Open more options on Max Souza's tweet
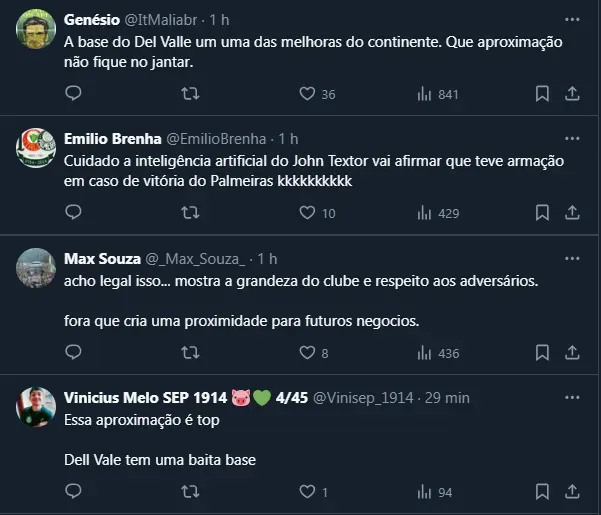601x515 pixels. coord(572,258)
